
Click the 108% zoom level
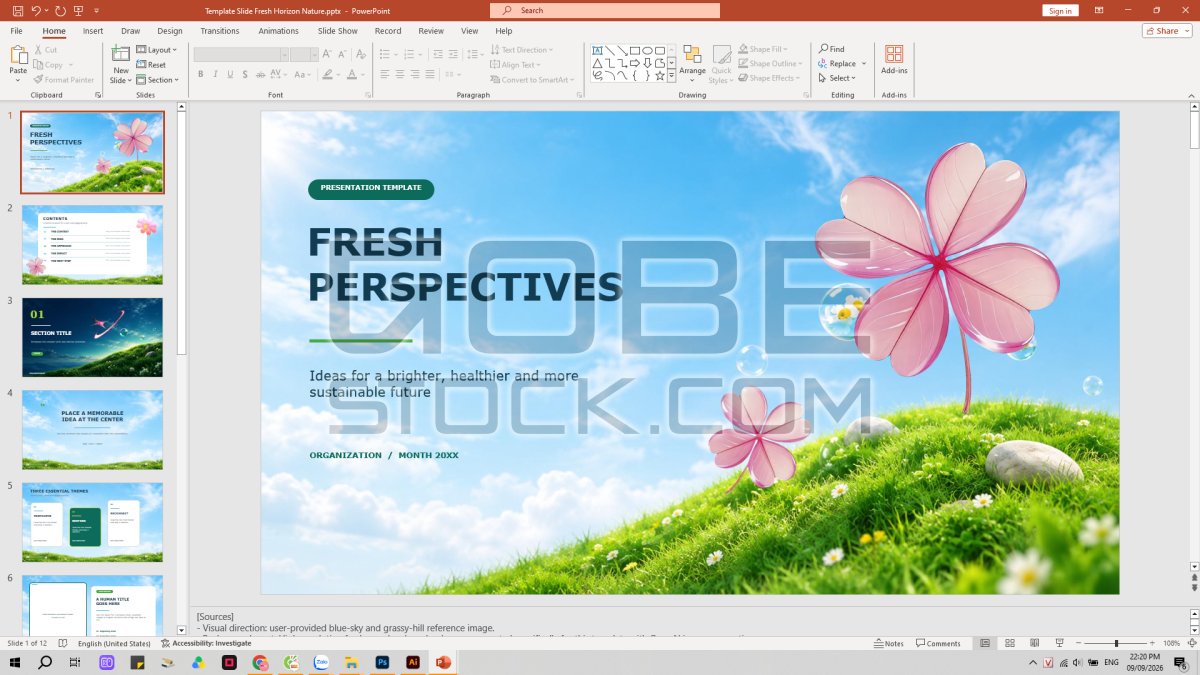click(1171, 643)
